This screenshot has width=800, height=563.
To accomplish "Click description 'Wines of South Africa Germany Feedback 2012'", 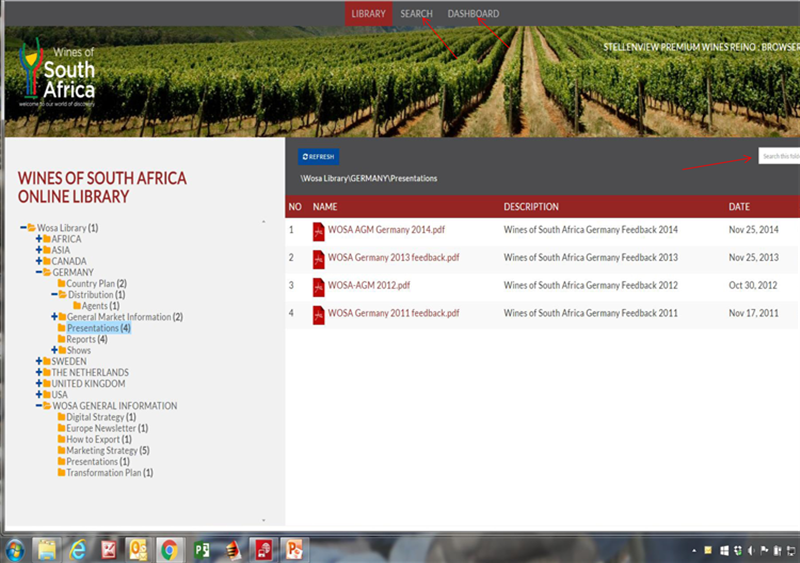I will pyautogui.click(x=591, y=285).
